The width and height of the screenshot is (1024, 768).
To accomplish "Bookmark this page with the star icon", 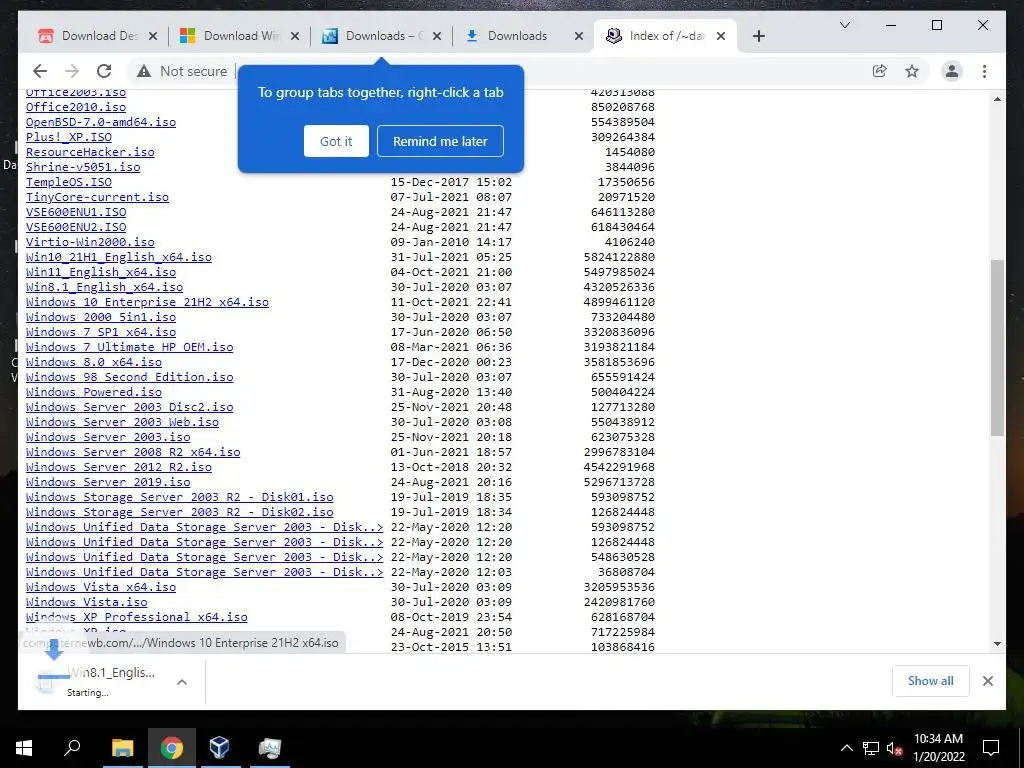I will click(x=912, y=71).
